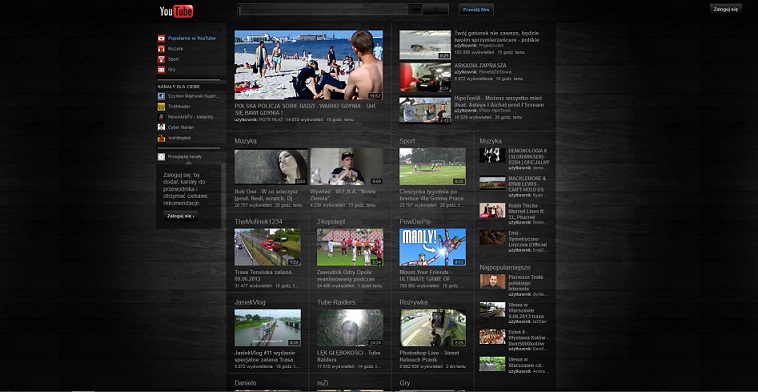Open MACKLEMORE & RYAN LEWIS video thumbnail
This screenshot has width=758, height=392.
point(492,183)
